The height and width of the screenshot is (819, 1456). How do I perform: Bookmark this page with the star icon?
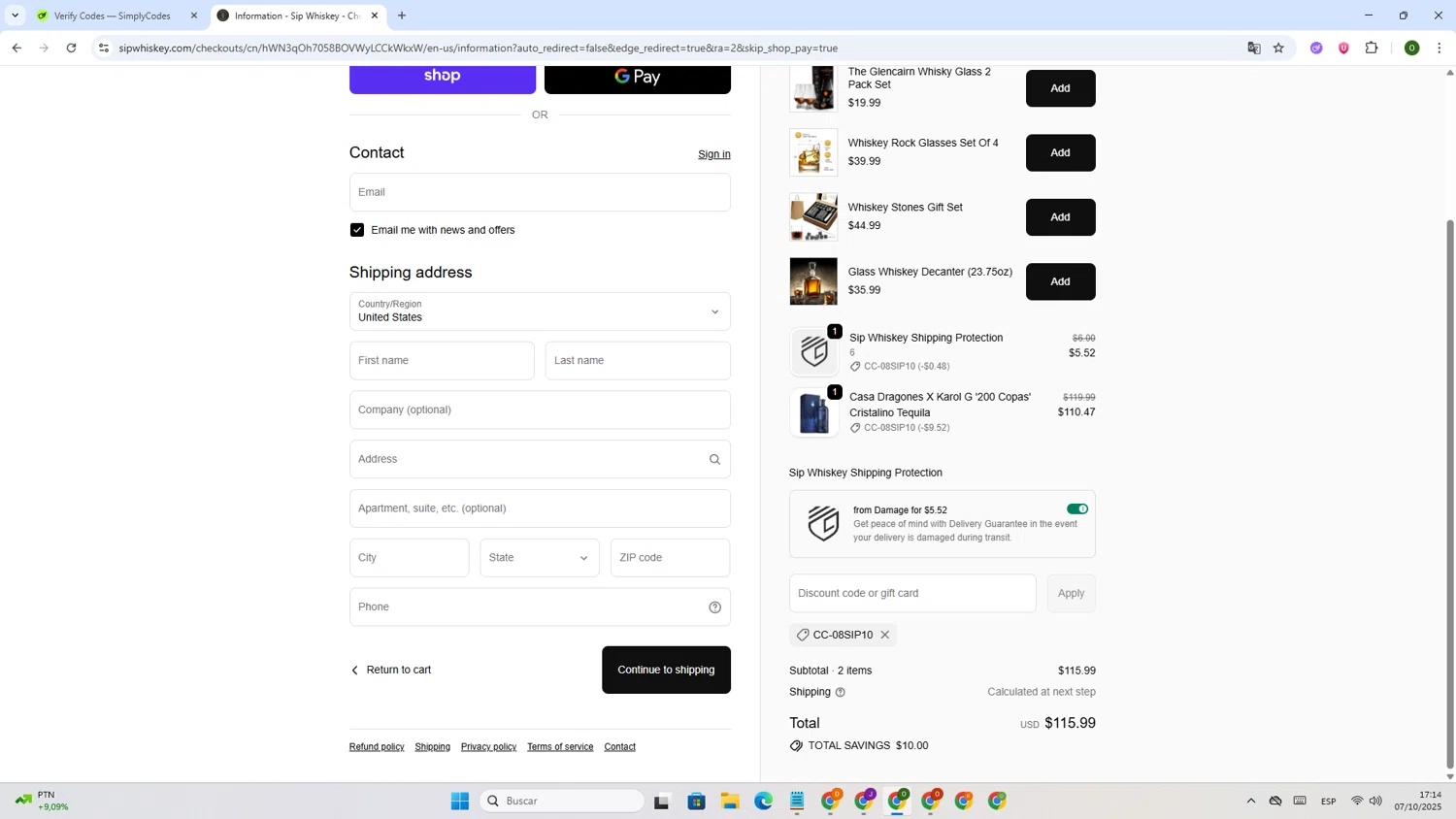click(1278, 48)
